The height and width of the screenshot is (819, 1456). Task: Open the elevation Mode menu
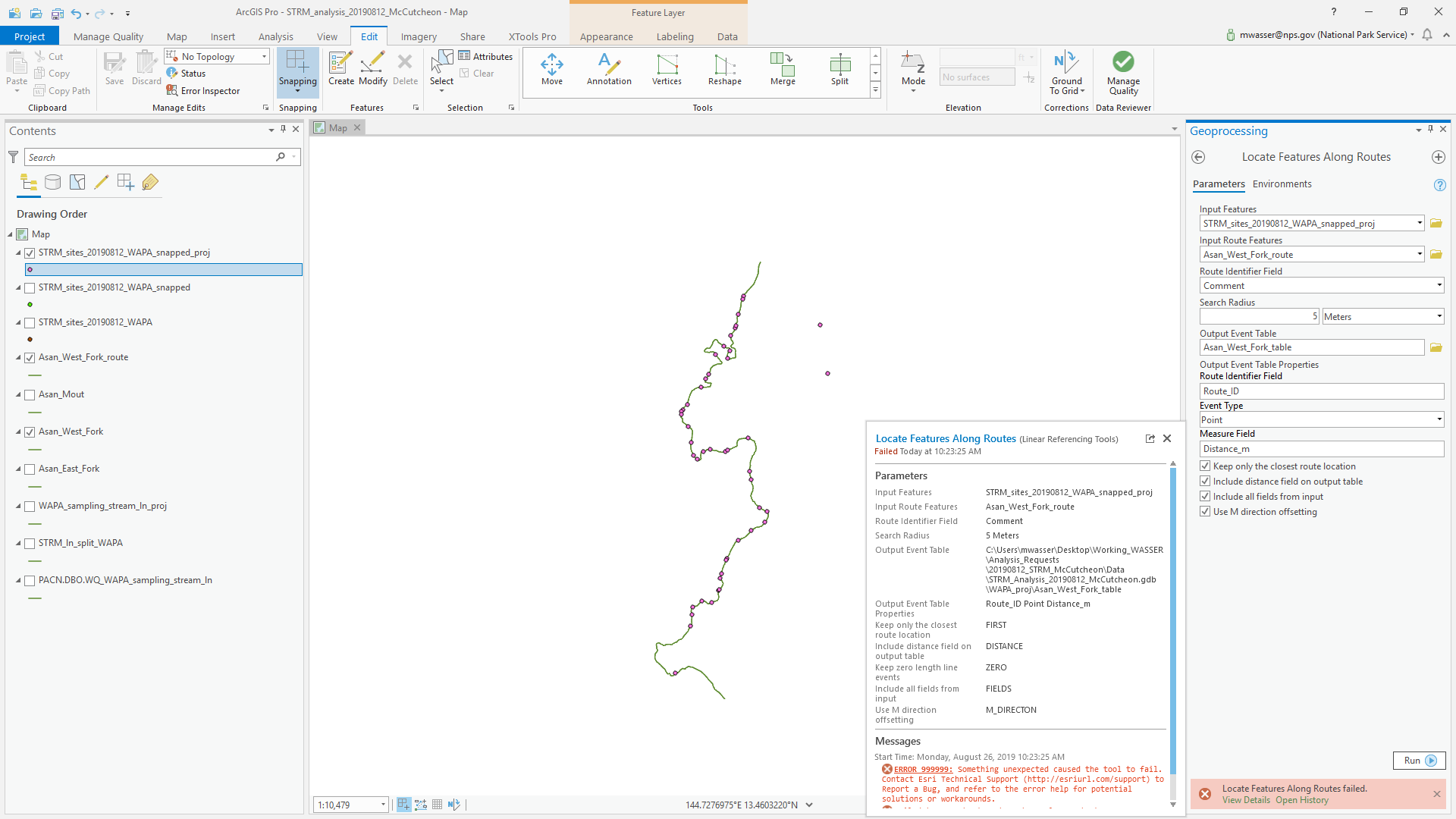tap(913, 73)
